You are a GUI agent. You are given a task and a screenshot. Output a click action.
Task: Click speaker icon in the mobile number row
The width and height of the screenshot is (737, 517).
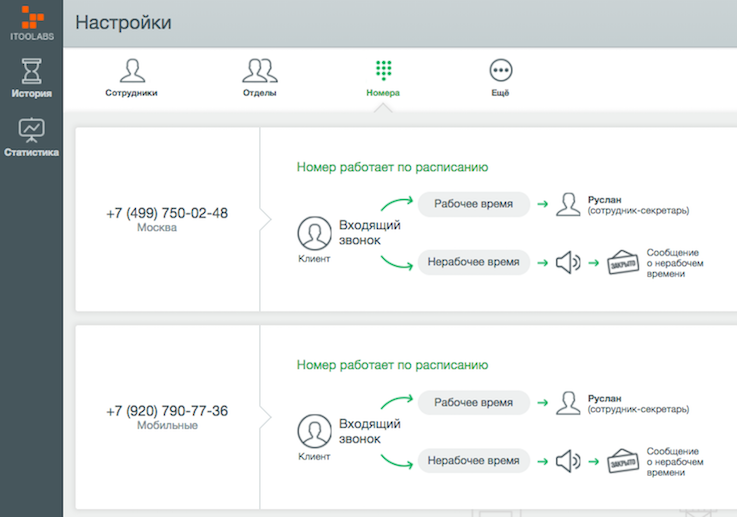click(568, 461)
